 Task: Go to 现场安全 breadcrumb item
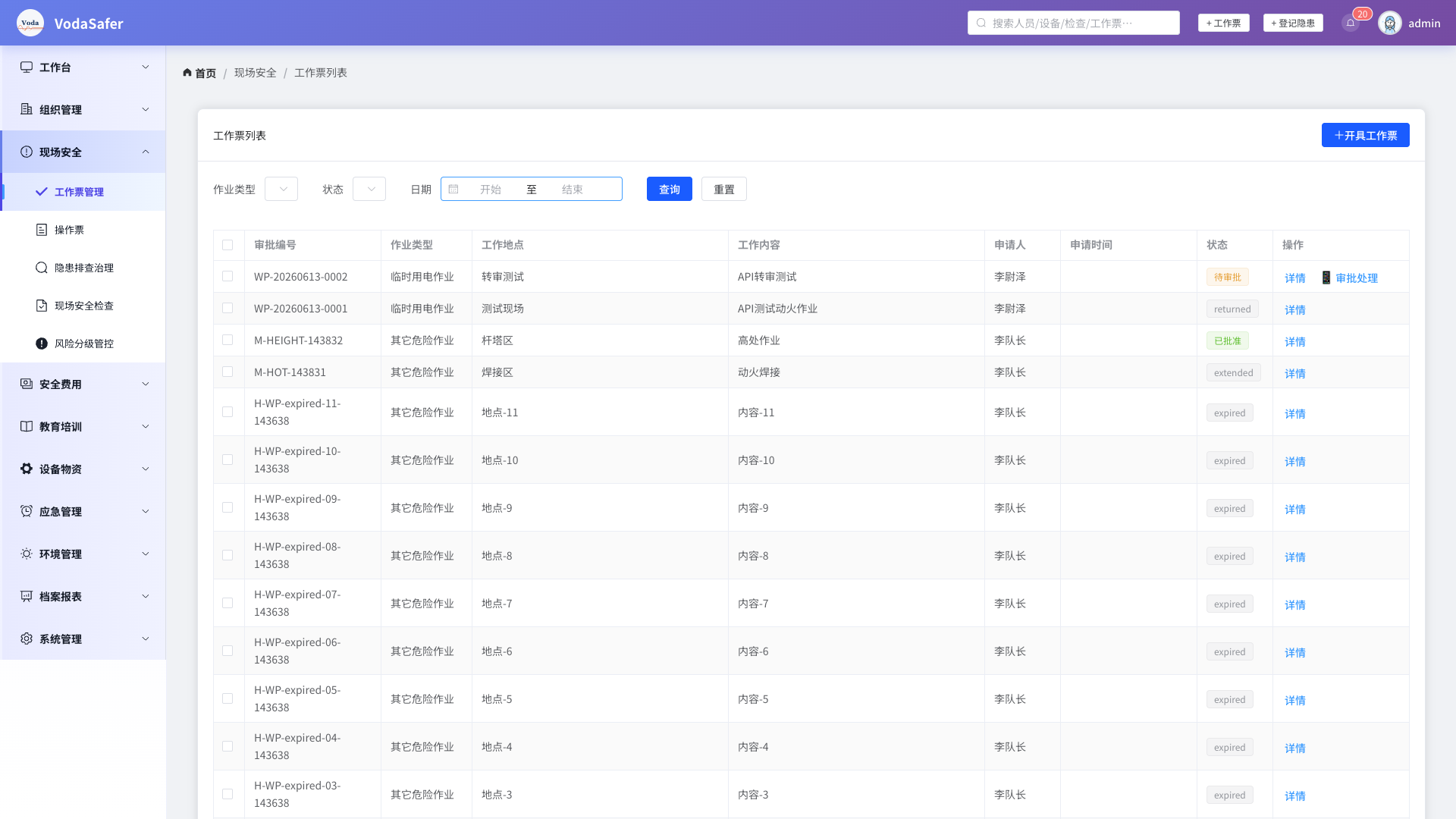(x=256, y=73)
